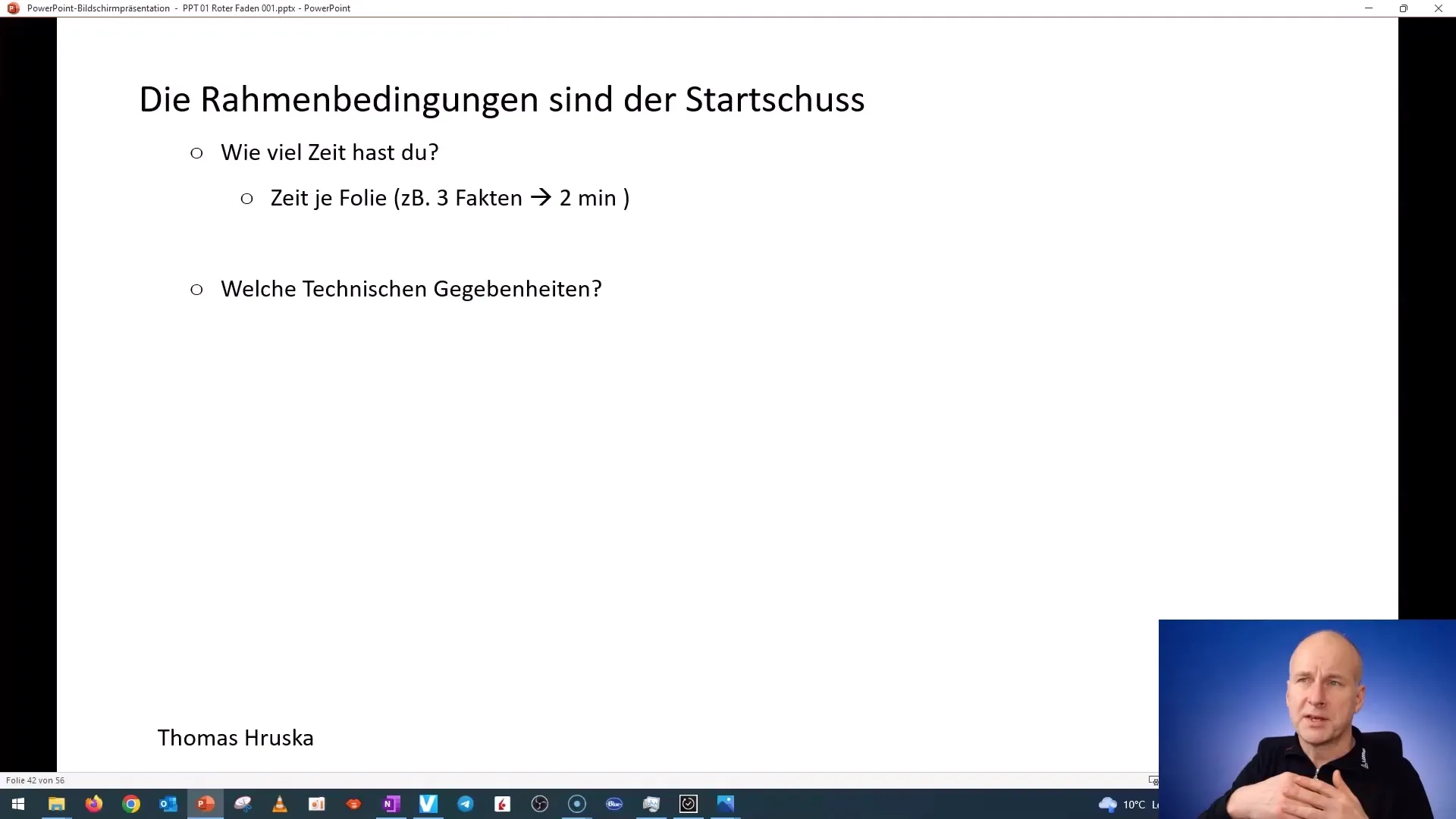Image resolution: width=1456 pixels, height=819 pixels.
Task: Open the orange presentation app icon after VLC
Action: pos(316,804)
